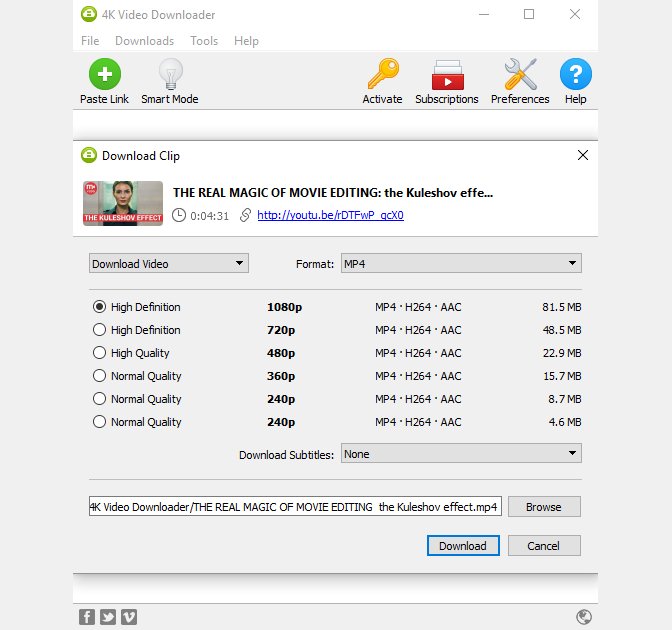Screen dimensions: 672x630
Task: Select High Quality 480p option
Action: point(99,353)
